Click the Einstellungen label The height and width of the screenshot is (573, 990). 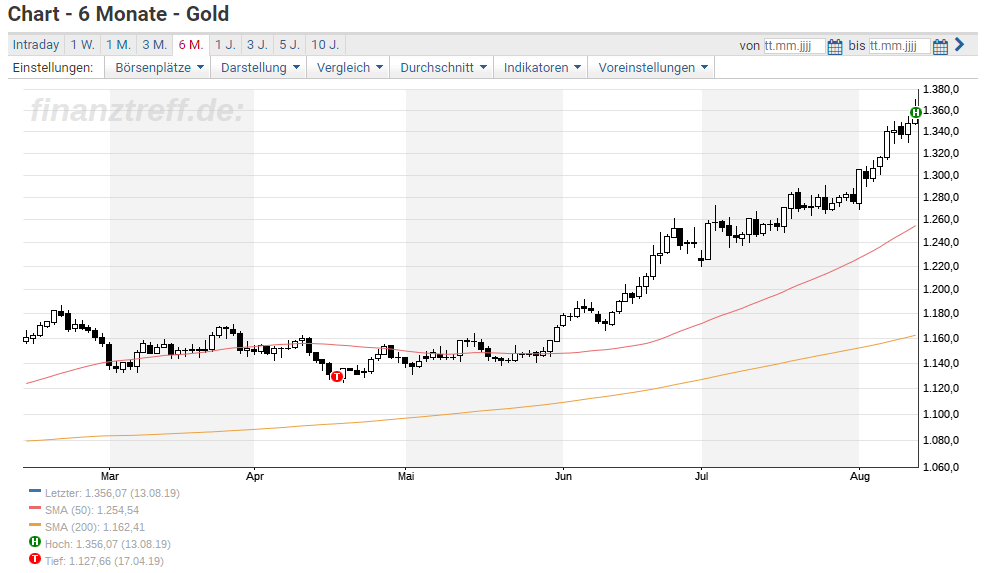pyautogui.click(x=53, y=68)
